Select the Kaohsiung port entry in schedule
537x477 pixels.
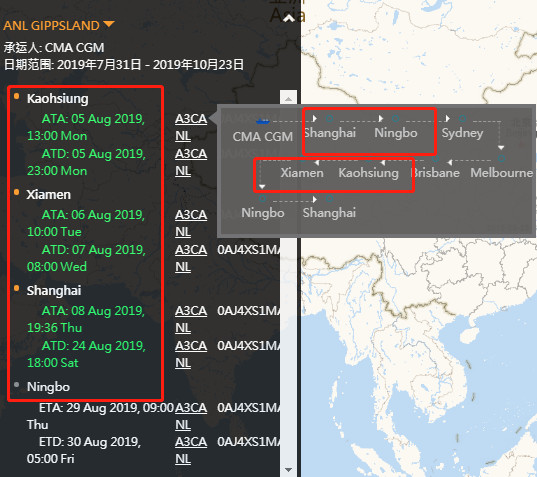click(58, 99)
